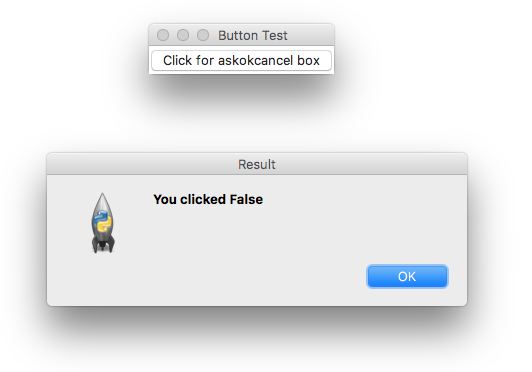This screenshot has width=532, height=372.
Task: Click the 'You clicked False' message text
Action: click(208, 200)
